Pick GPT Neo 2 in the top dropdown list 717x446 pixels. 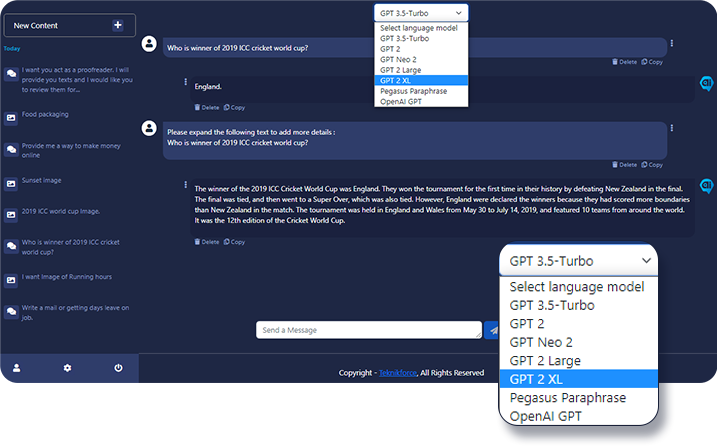coord(421,59)
